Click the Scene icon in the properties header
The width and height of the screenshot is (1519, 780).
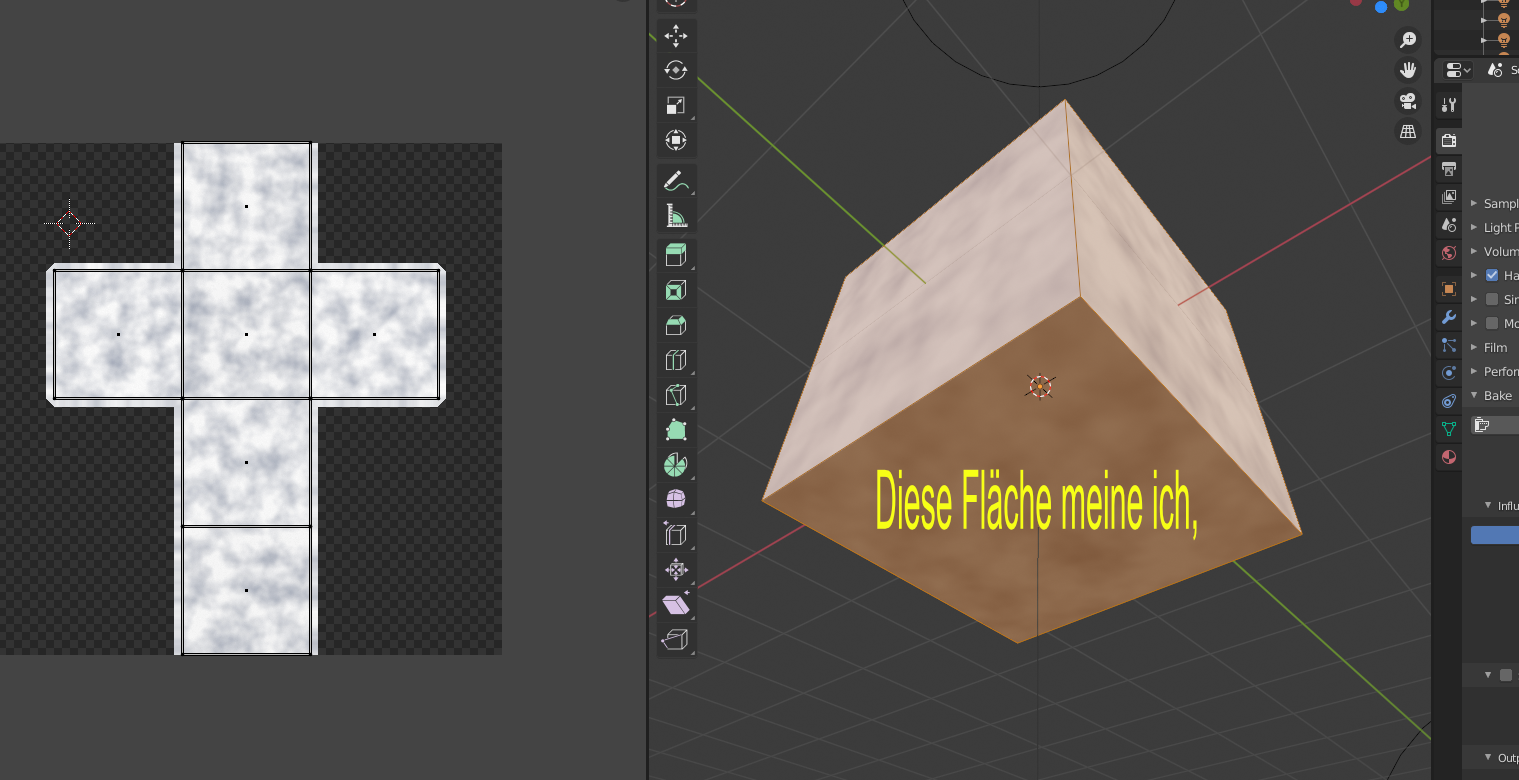(1495, 70)
